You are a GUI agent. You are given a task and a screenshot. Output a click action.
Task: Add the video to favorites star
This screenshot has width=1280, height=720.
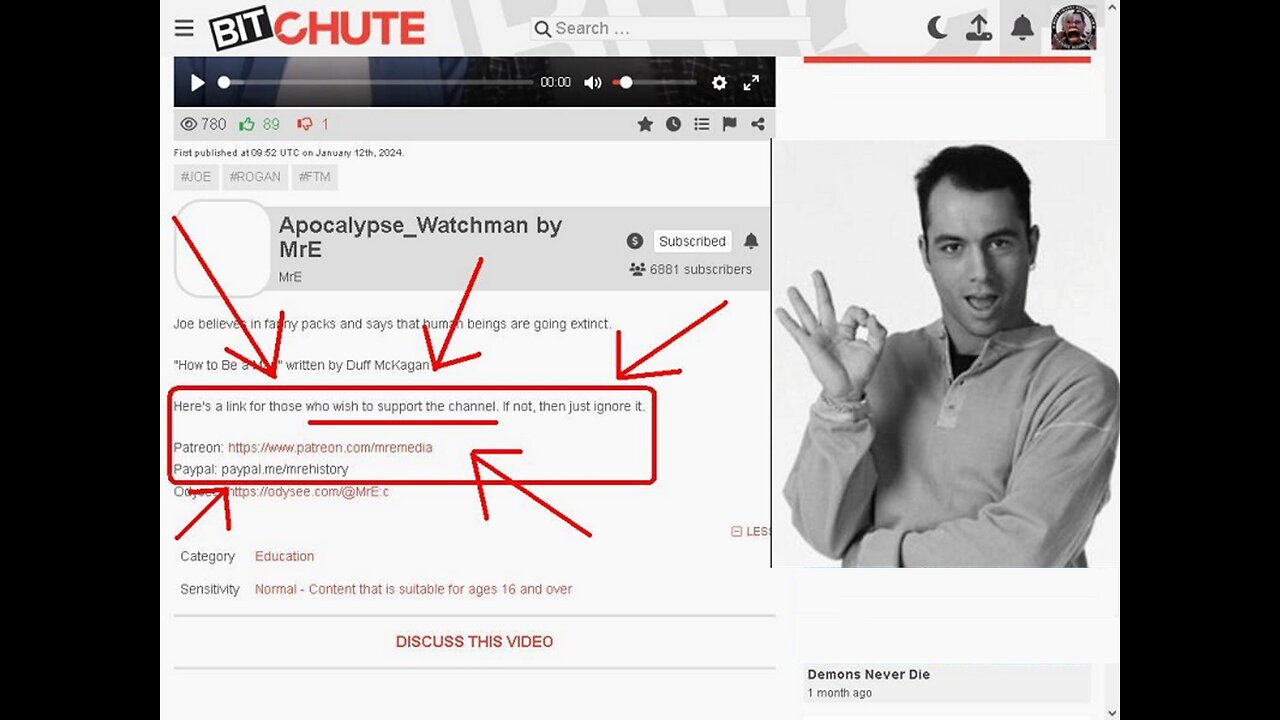click(x=645, y=124)
